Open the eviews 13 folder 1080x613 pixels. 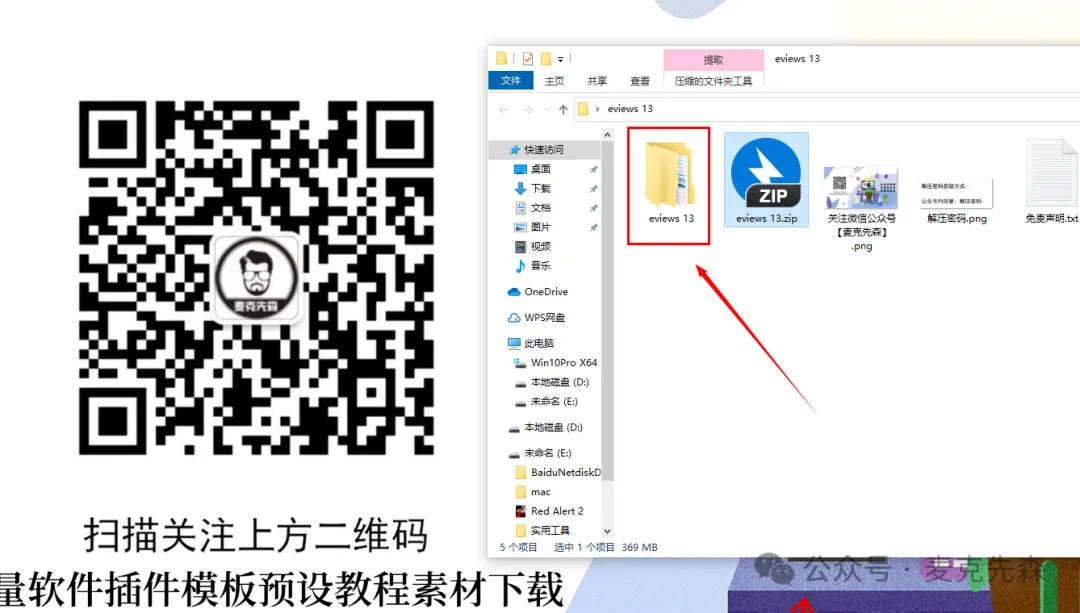coord(670,182)
